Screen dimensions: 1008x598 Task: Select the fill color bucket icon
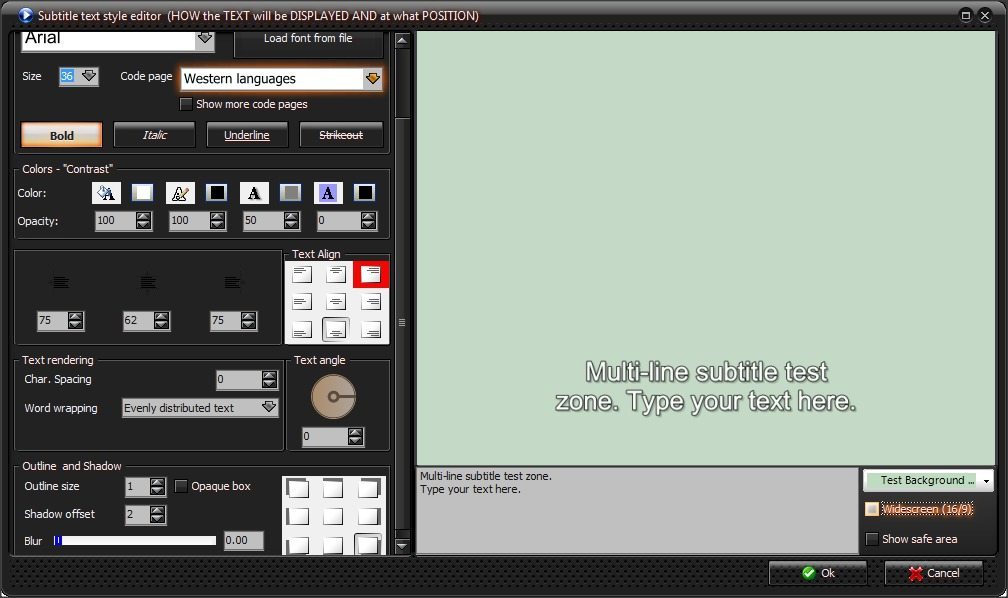pos(107,192)
